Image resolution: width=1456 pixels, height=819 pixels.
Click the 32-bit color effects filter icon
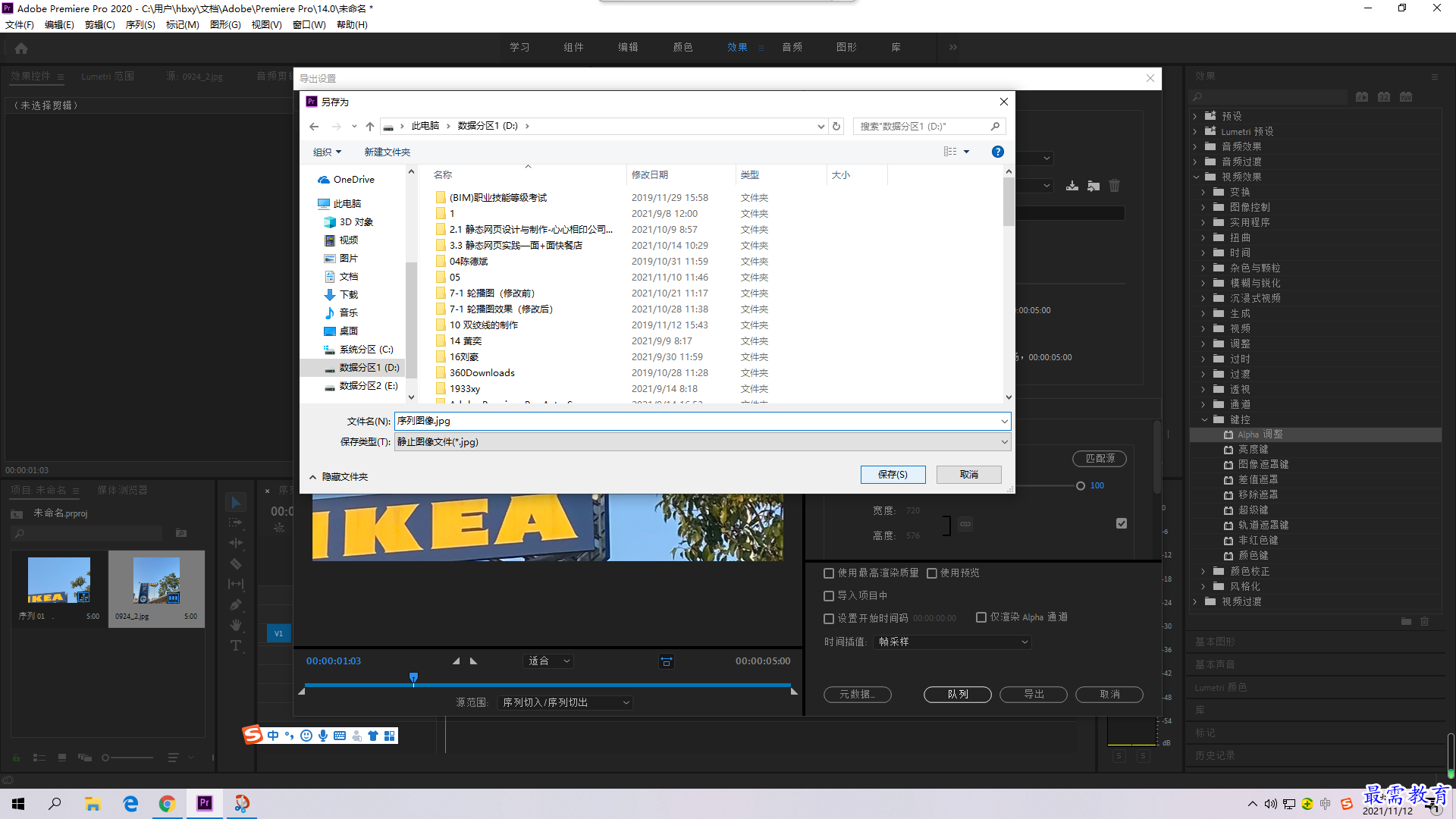pos(1384,97)
